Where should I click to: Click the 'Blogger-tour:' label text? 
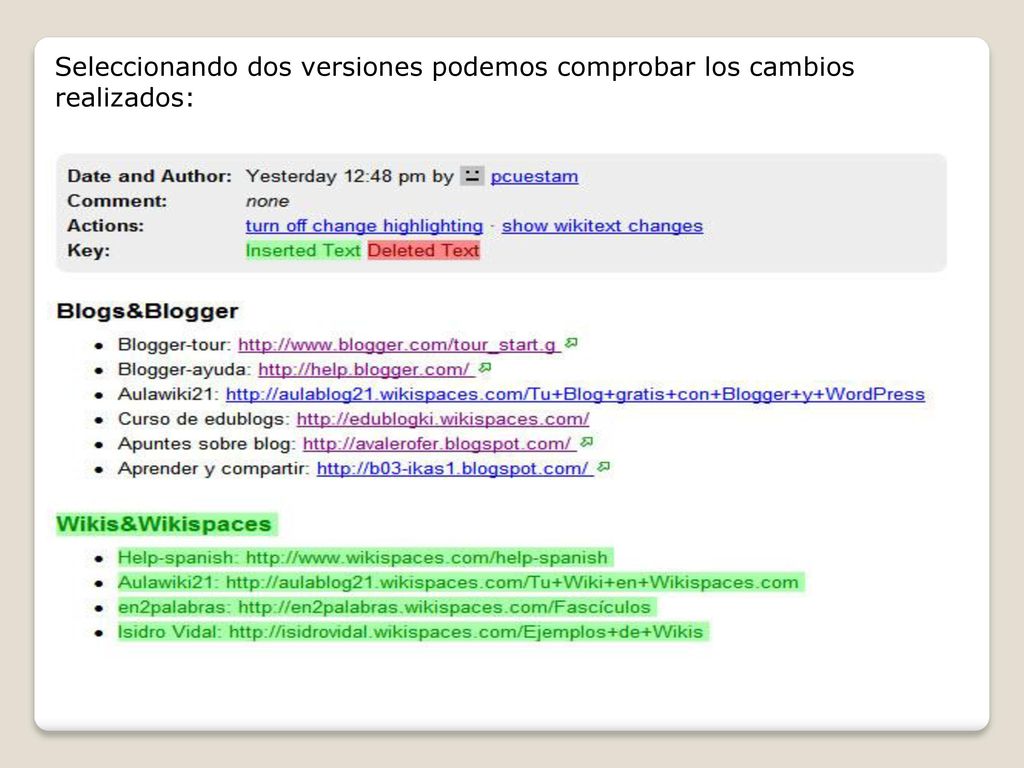(x=174, y=345)
